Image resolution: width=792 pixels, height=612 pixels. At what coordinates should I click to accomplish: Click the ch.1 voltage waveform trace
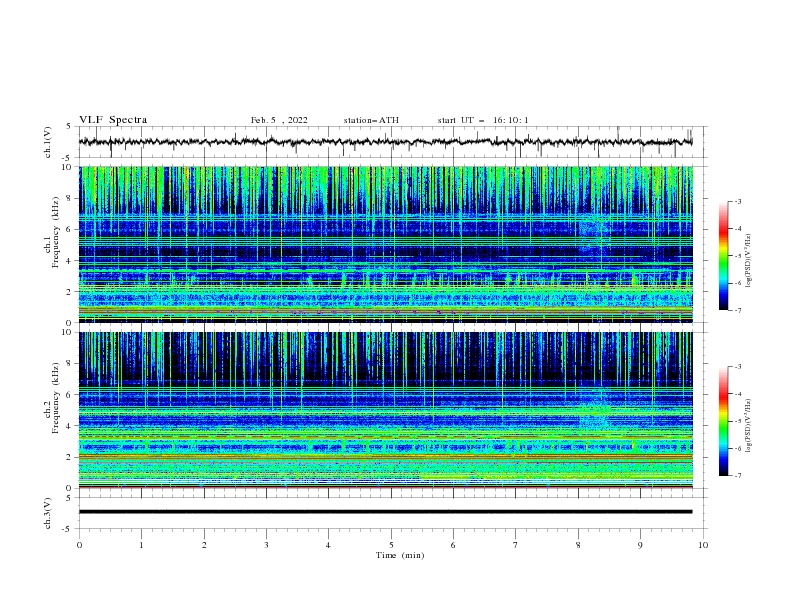[385, 142]
